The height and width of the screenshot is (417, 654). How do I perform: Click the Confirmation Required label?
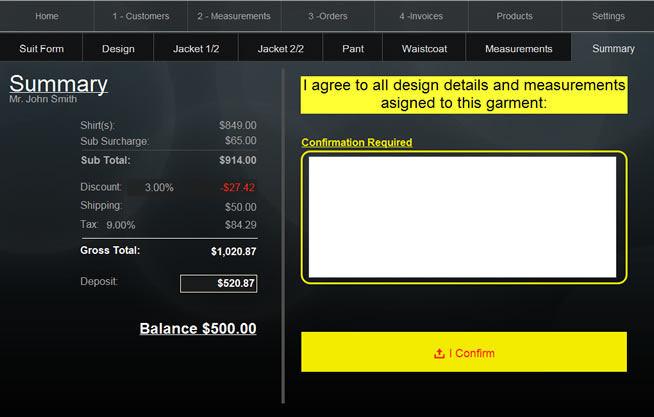coord(357,143)
